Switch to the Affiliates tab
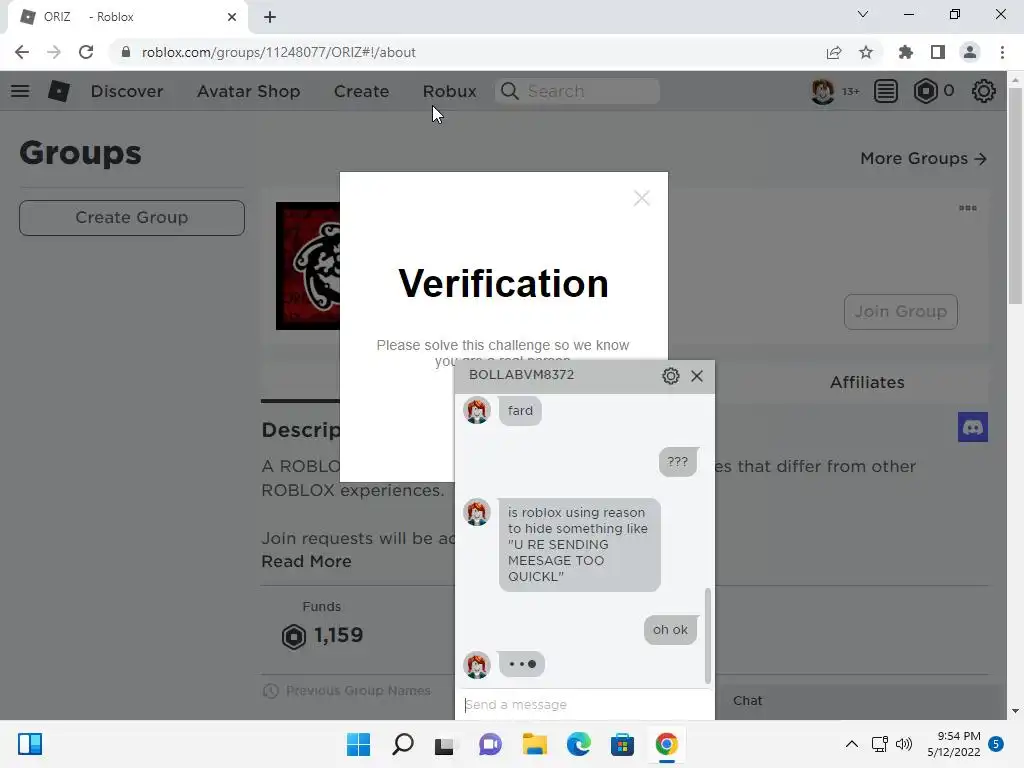Screen dimensions: 1024x768 tap(867, 383)
